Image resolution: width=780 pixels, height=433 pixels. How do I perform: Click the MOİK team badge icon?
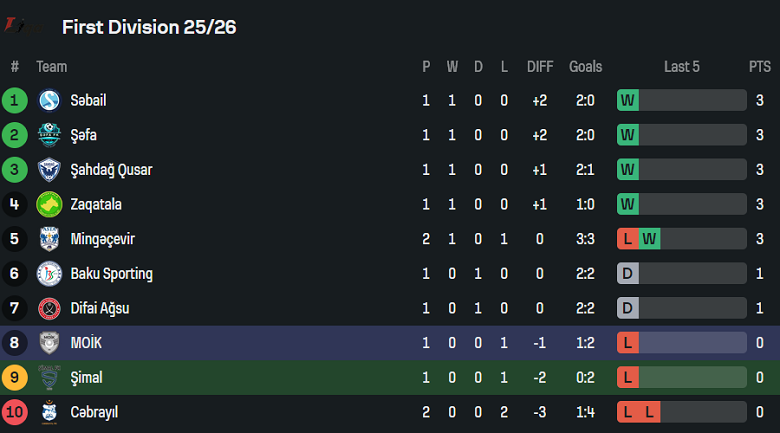49,343
